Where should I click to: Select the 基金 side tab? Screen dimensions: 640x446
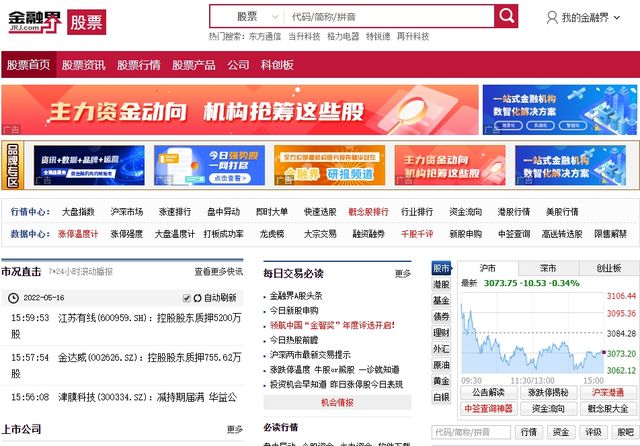(441, 300)
